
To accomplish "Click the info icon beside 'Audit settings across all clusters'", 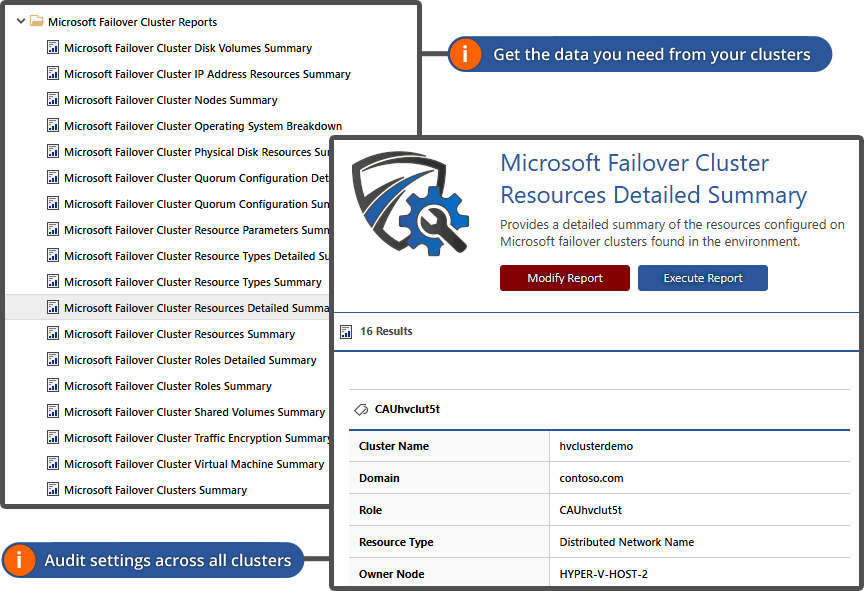I will [x=17, y=560].
